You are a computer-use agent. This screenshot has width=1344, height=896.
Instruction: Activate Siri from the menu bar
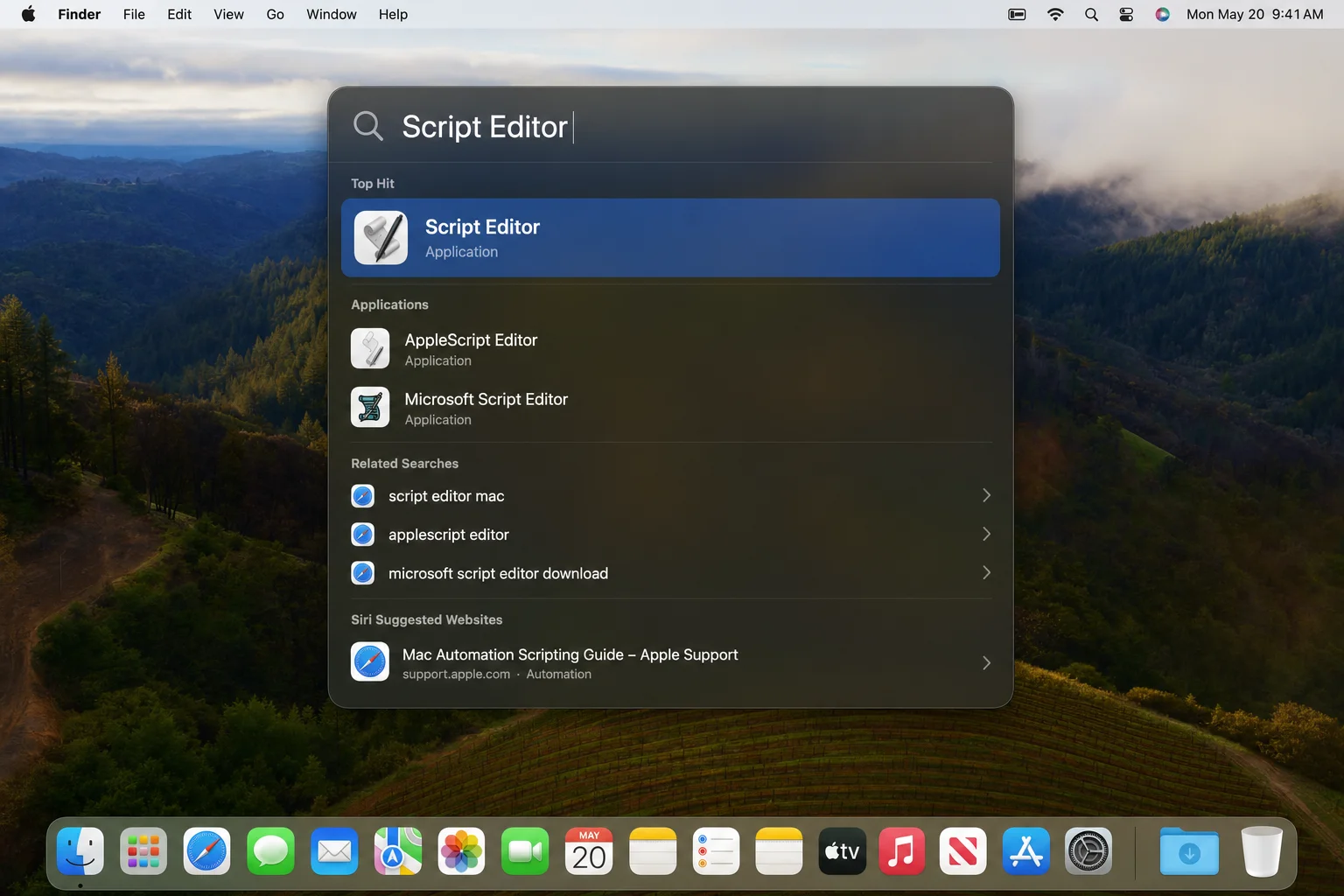pyautogui.click(x=1162, y=14)
